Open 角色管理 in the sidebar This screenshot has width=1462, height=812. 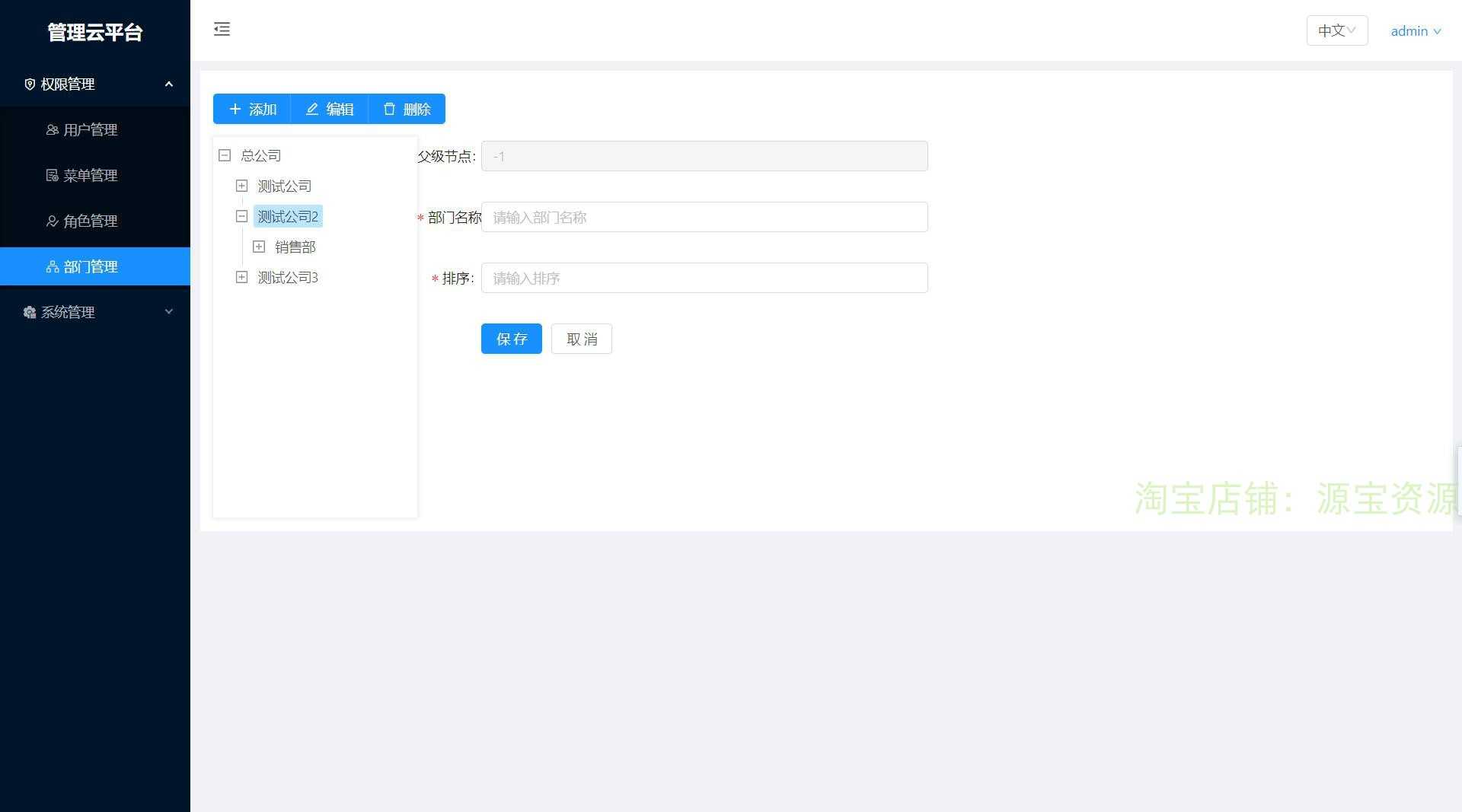(x=95, y=221)
